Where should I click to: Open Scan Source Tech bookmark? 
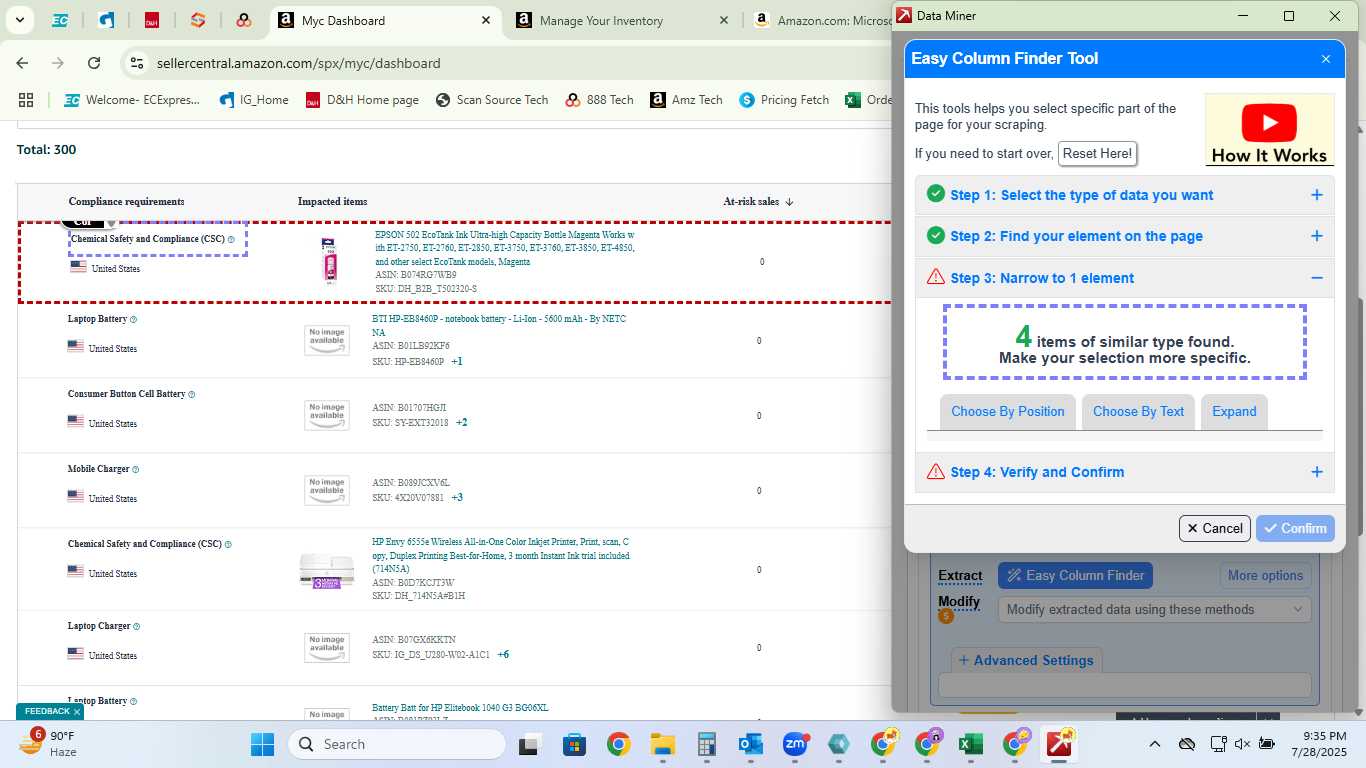tap(492, 100)
